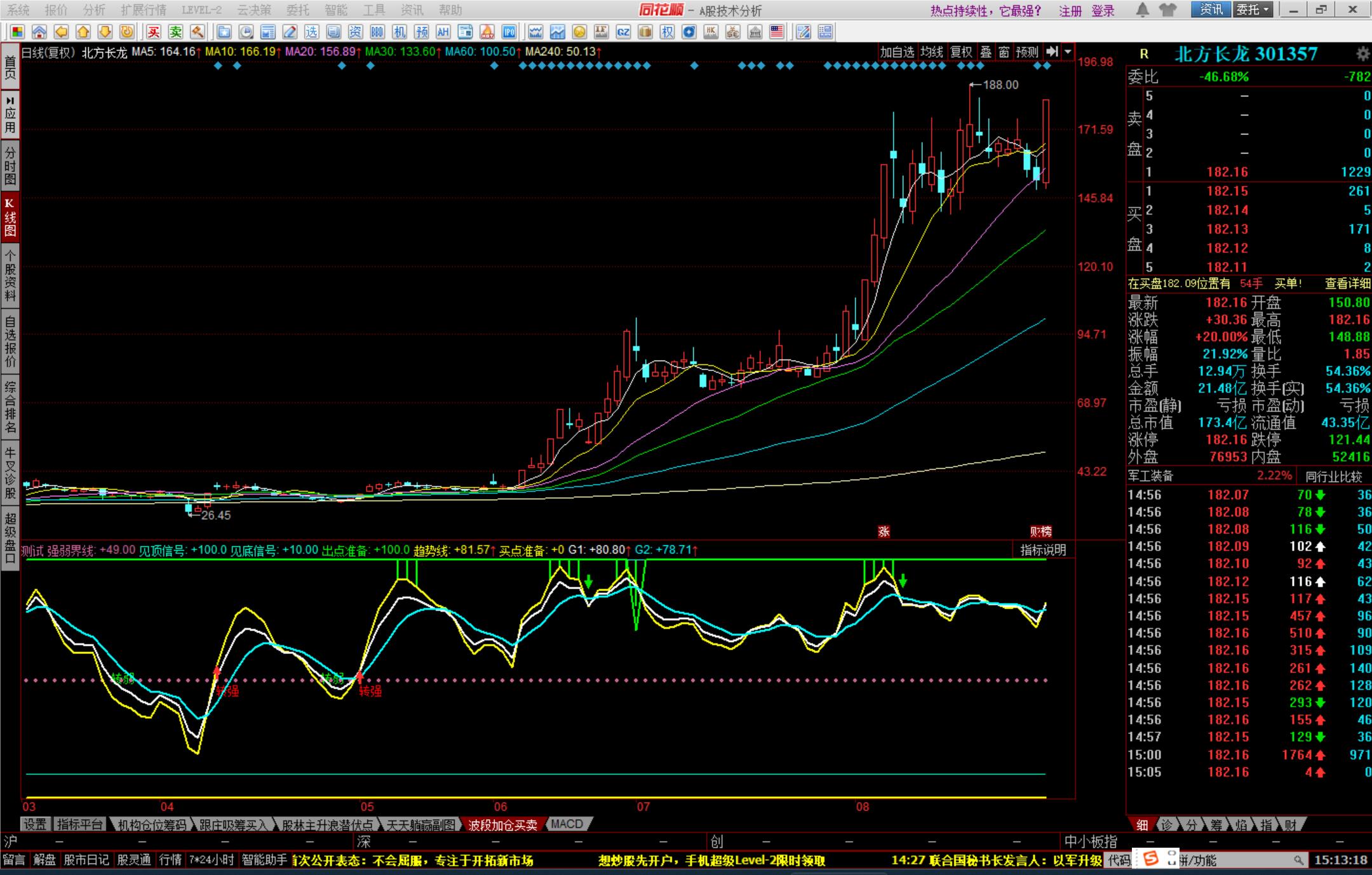Toggle the 叠 overlay chart button

[985, 52]
